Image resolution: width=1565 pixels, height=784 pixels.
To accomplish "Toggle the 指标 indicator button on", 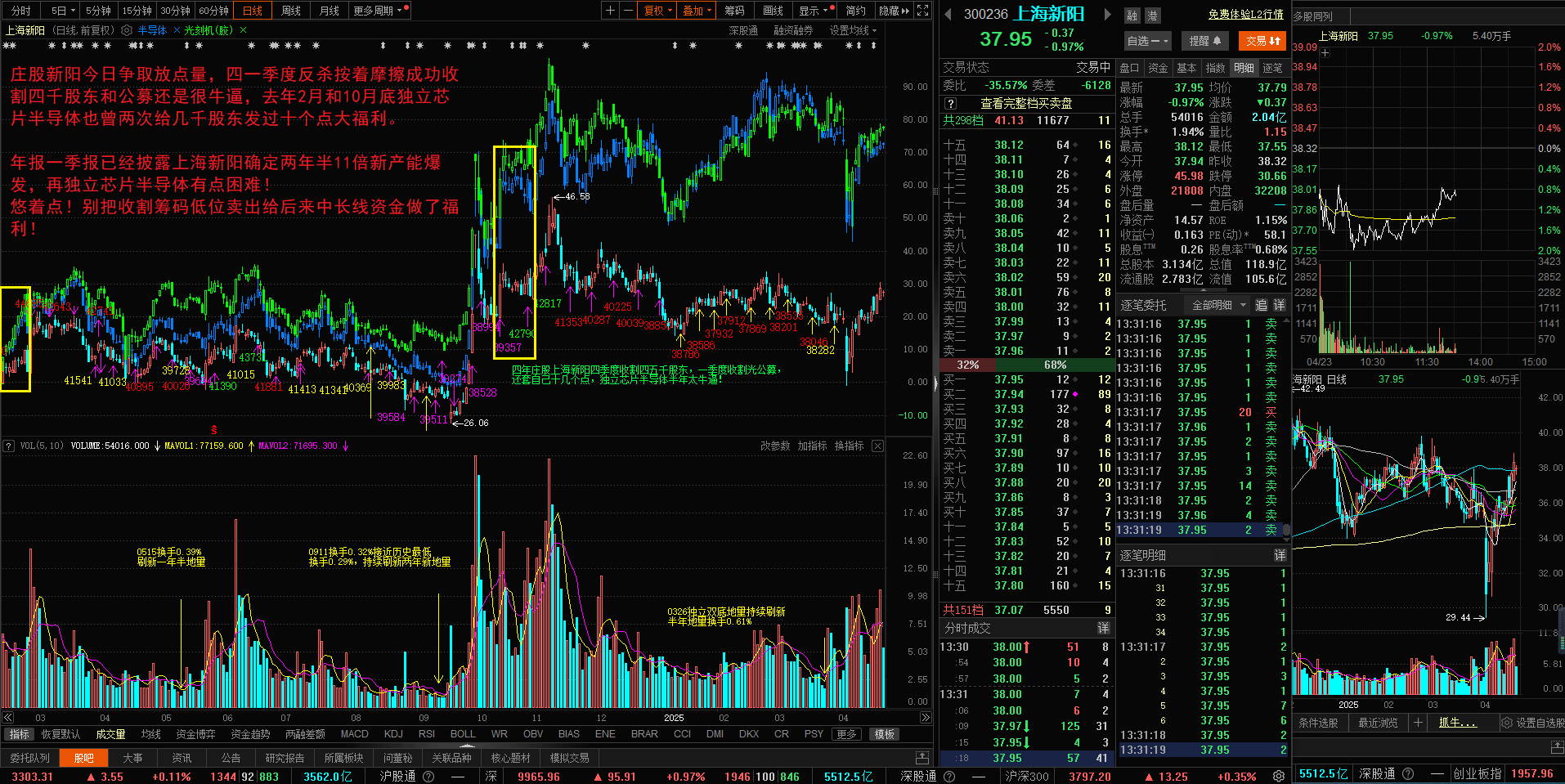I will tap(20, 734).
